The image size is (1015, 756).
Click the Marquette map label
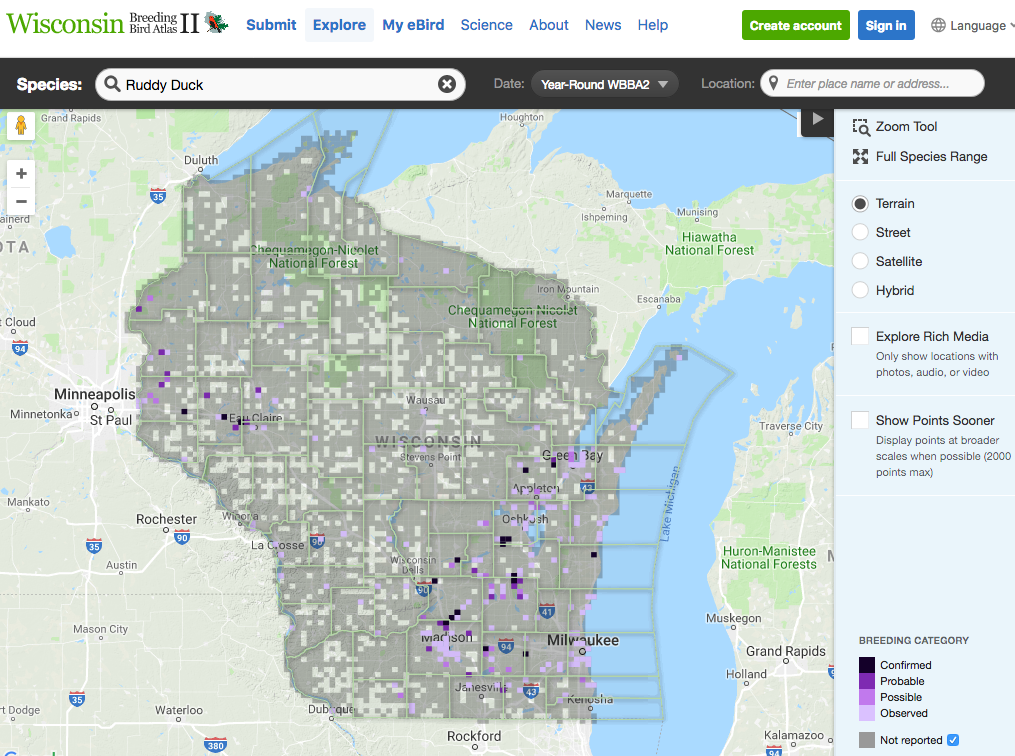point(629,194)
